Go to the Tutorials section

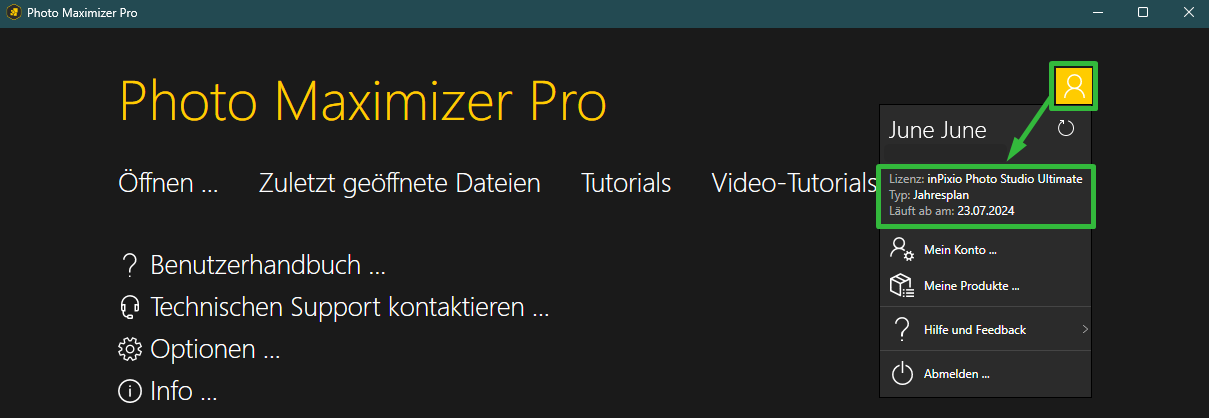click(x=626, y=183)
